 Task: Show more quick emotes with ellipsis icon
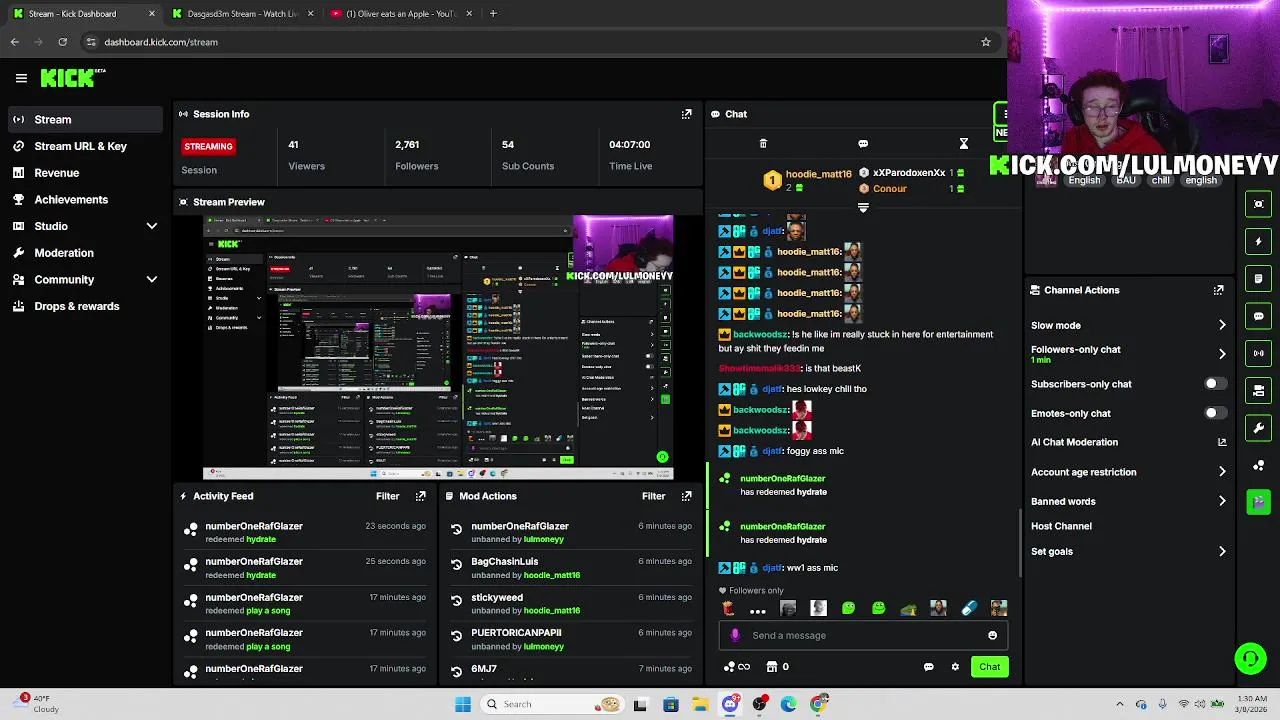[x=758, y=609]
